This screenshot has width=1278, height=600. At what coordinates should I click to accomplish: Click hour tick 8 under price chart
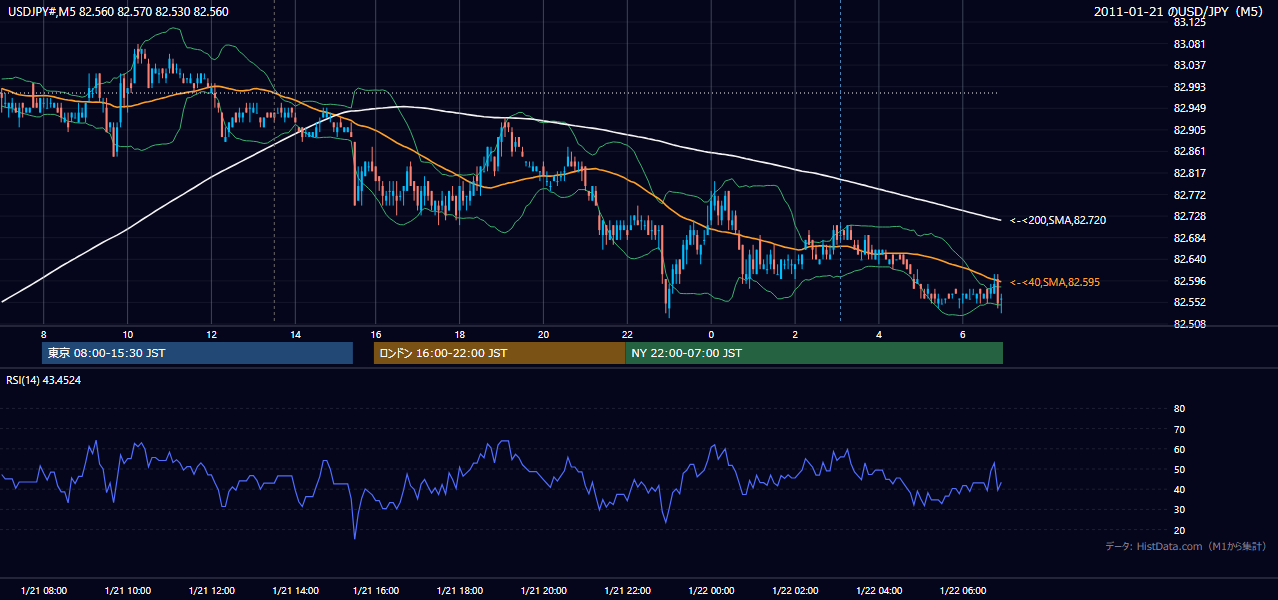pyautogui.click(x=43, y=334)
